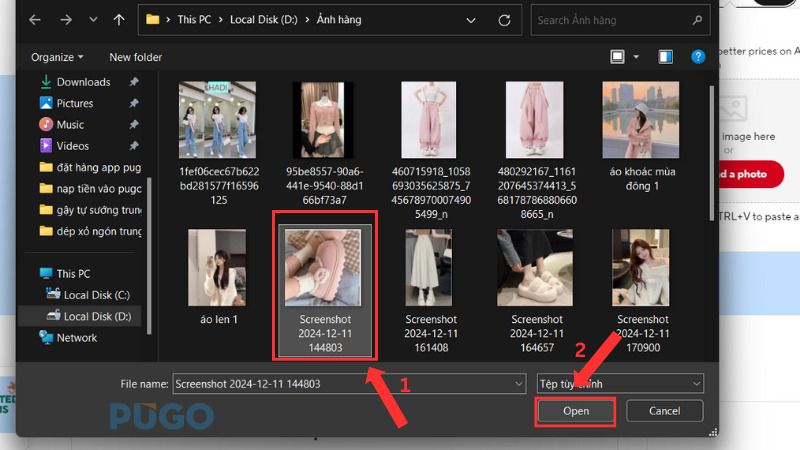This screenshot has width=800, height=450.
Task: Click the Open button
Action: pos(575,411)
